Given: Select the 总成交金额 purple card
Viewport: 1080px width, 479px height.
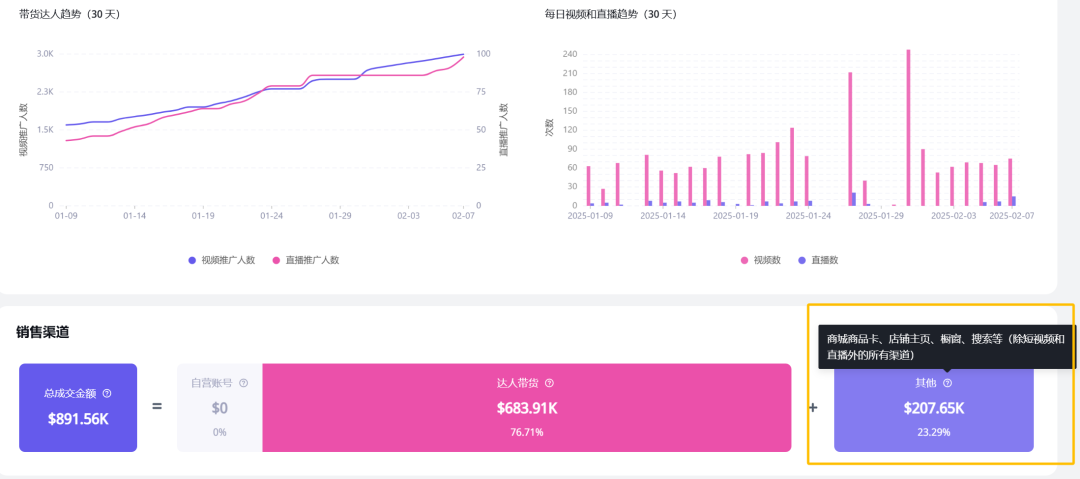Looking at the screenshot, I should (78, 408).
